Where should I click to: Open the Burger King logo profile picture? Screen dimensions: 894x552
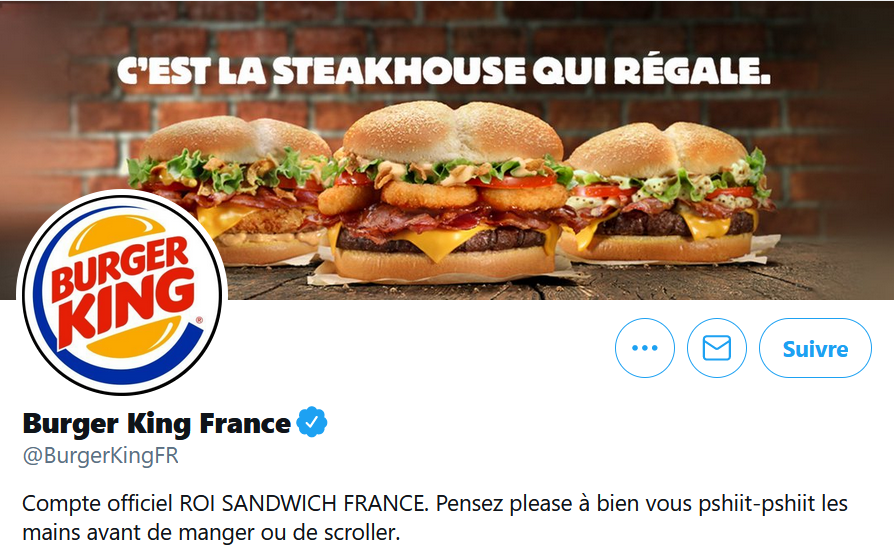[122, 292]
